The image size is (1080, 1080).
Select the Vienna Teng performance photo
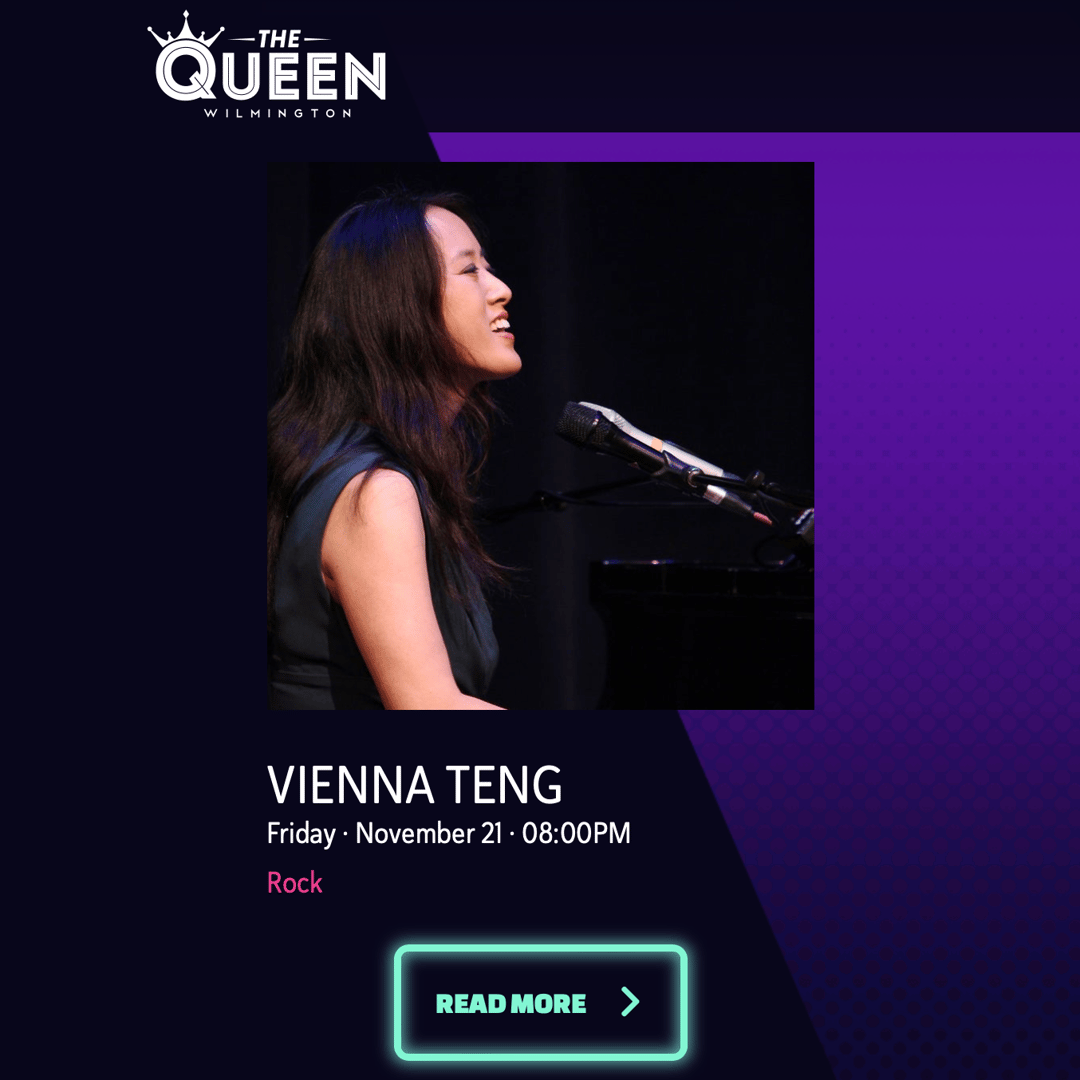click(x=541, y=435)
